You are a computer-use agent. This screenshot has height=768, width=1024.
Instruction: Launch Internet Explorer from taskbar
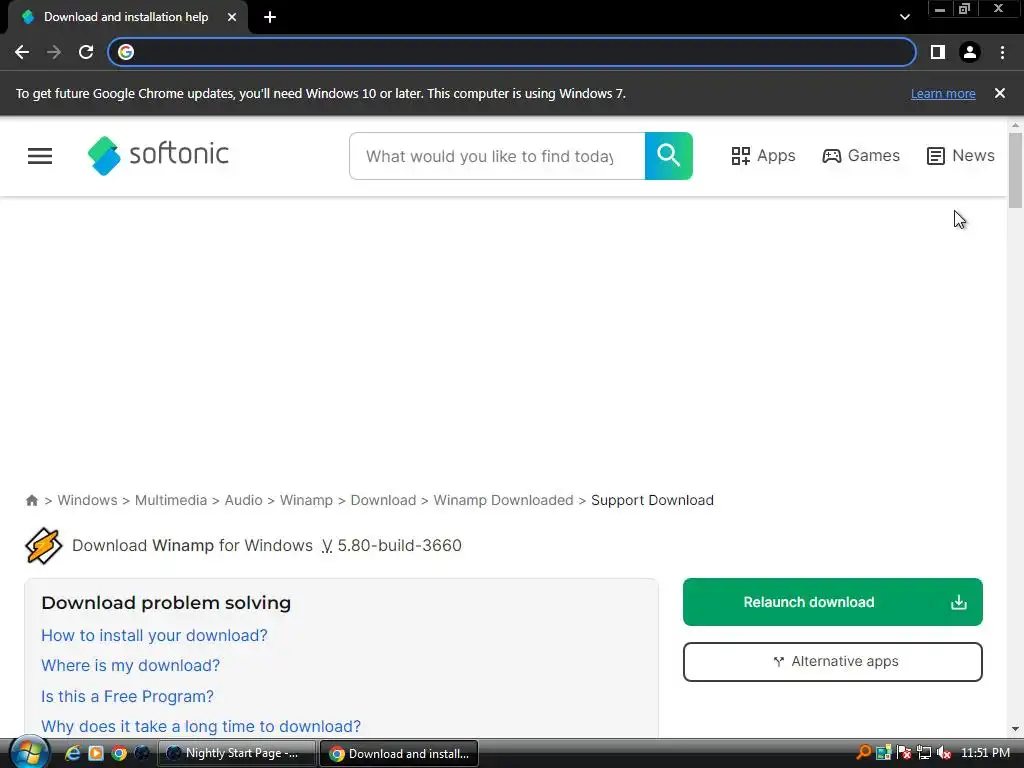pyautogui.click(x=72, y=753)
